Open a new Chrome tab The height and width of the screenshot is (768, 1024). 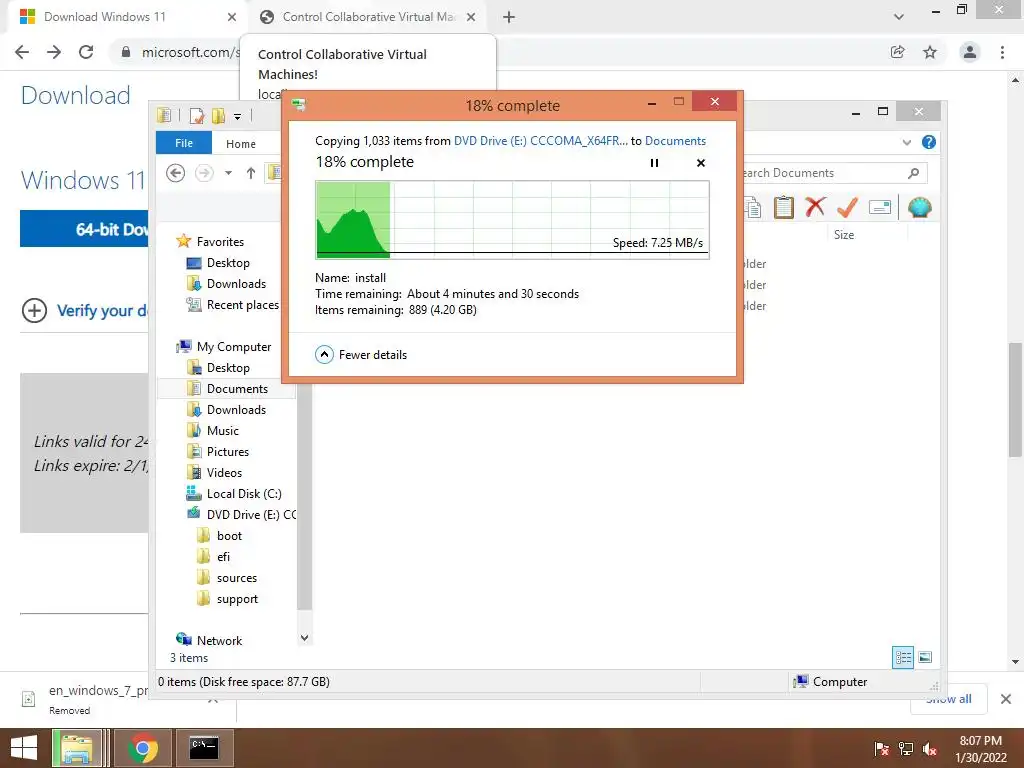509,17
